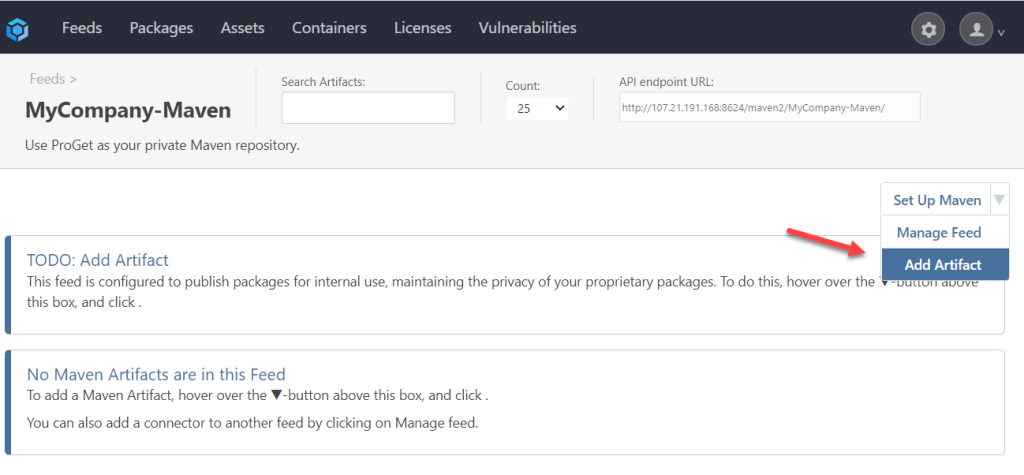This screenshot has width=1024, height=475.
Task: Focus the Search Artifacts input field
Action: click(x=368, y=108)
